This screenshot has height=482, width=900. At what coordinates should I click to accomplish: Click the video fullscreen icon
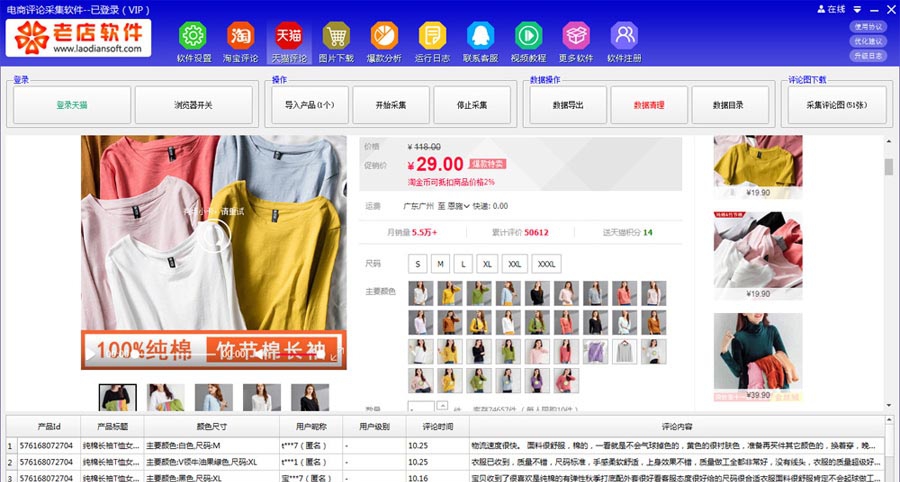click(339, 355)
